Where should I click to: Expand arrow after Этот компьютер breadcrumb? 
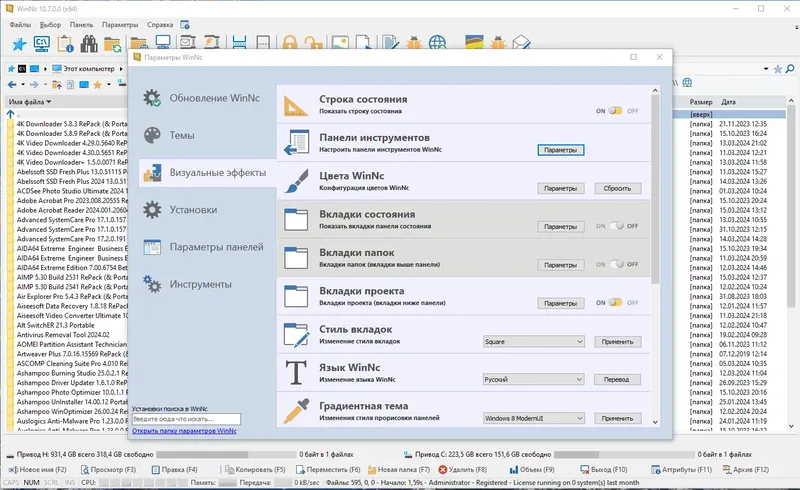point(121,68)
